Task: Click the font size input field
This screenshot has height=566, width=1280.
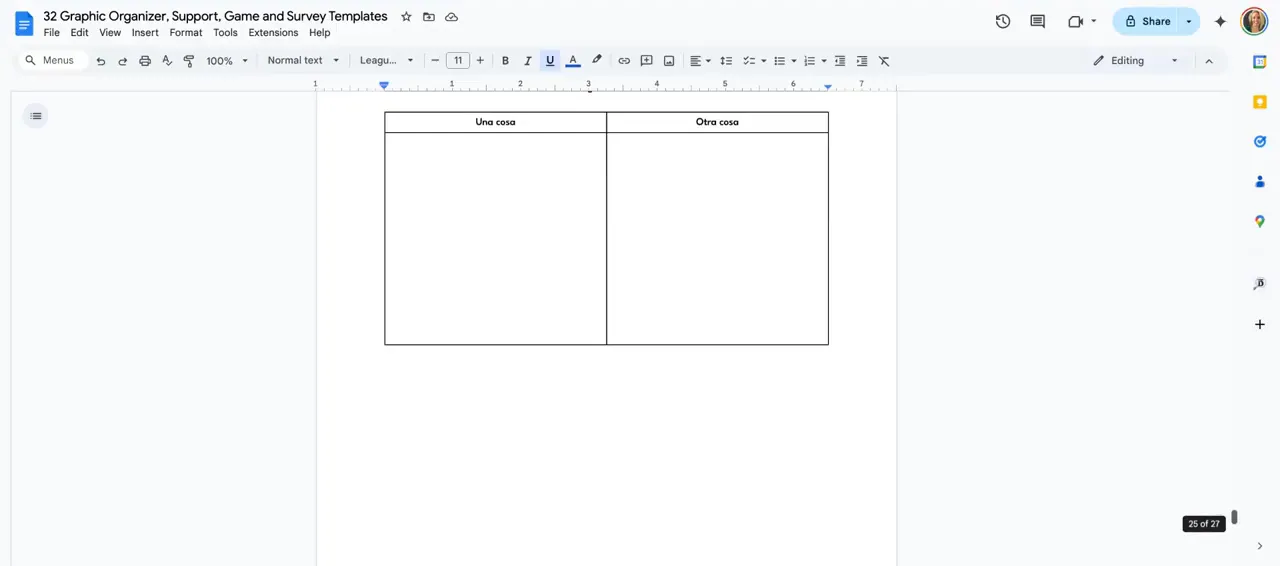Action: 457,61
